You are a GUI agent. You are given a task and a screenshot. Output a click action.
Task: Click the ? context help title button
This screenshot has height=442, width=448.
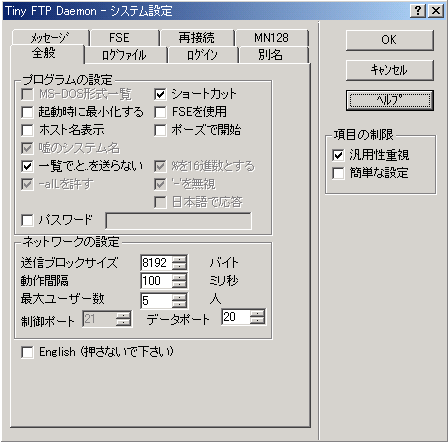418,11
